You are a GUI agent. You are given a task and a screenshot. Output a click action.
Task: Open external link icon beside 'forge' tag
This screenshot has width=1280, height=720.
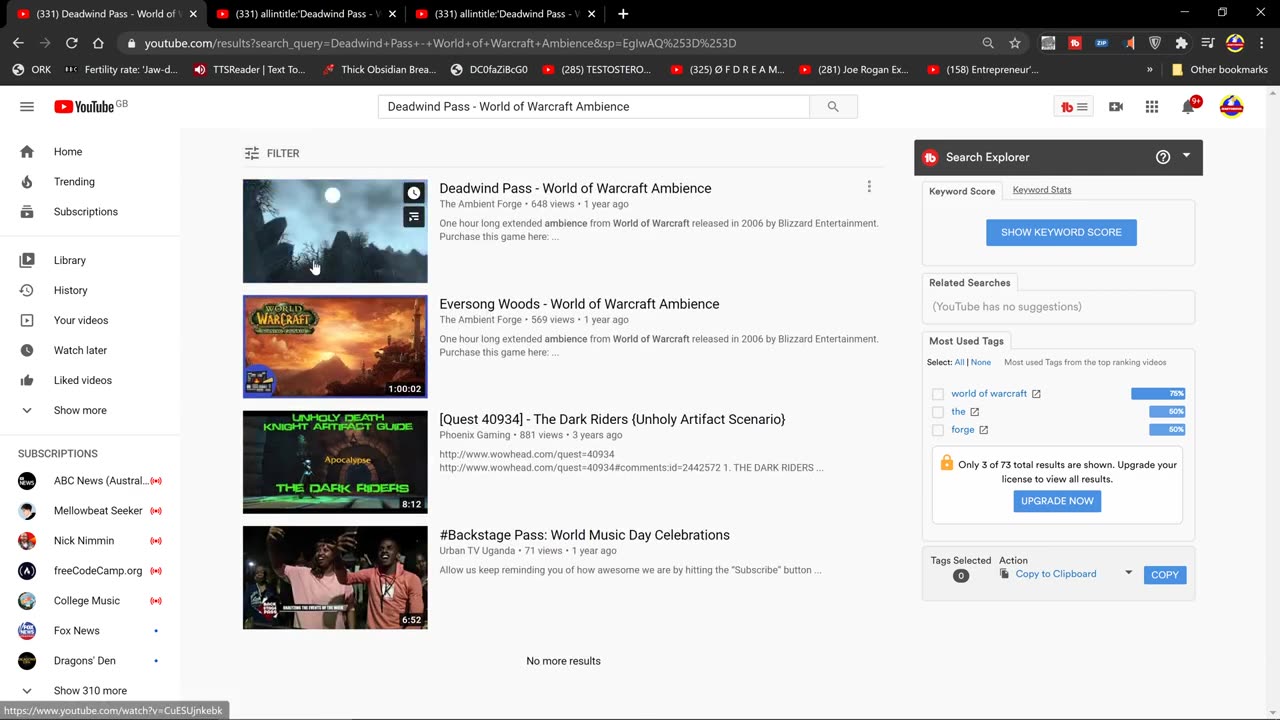[x=983, y=430]
